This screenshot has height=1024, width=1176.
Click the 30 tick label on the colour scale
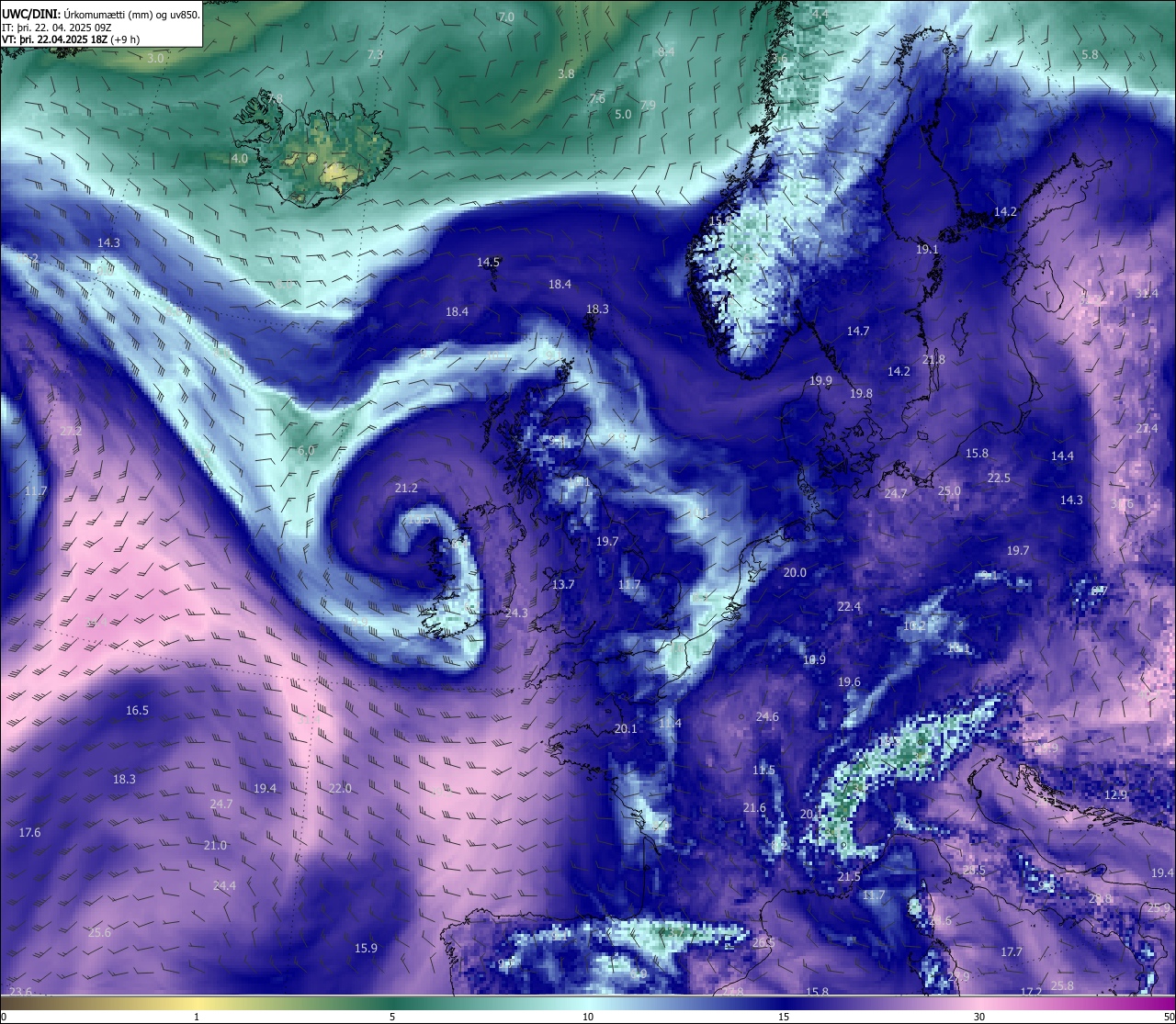[x=979, y=1017]
